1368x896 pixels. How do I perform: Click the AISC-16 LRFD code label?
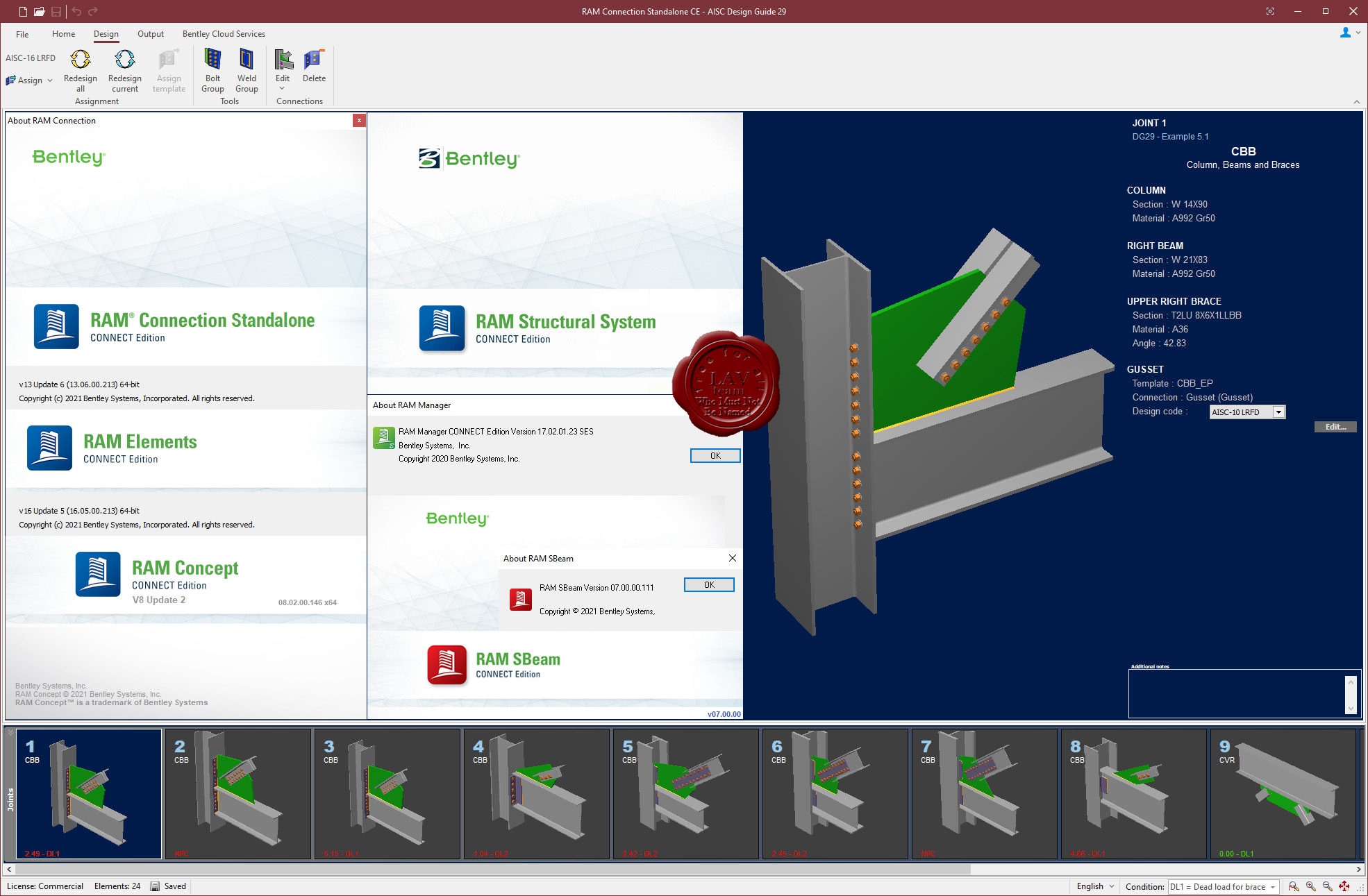click(x=31, y=58)
